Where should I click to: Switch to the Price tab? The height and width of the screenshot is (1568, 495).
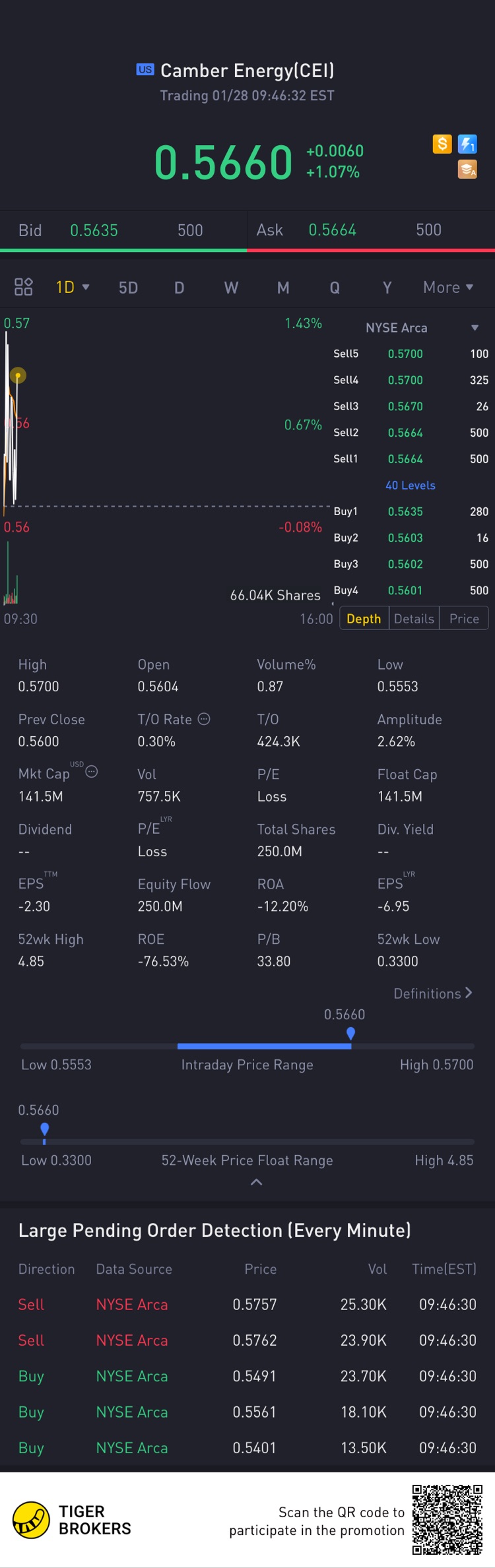click(464, 619)
